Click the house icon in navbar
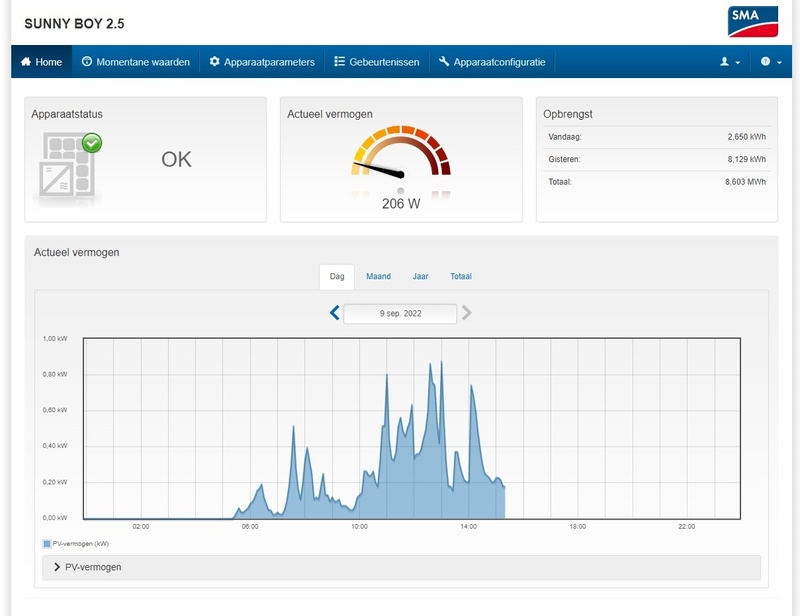 pos(26,62)
